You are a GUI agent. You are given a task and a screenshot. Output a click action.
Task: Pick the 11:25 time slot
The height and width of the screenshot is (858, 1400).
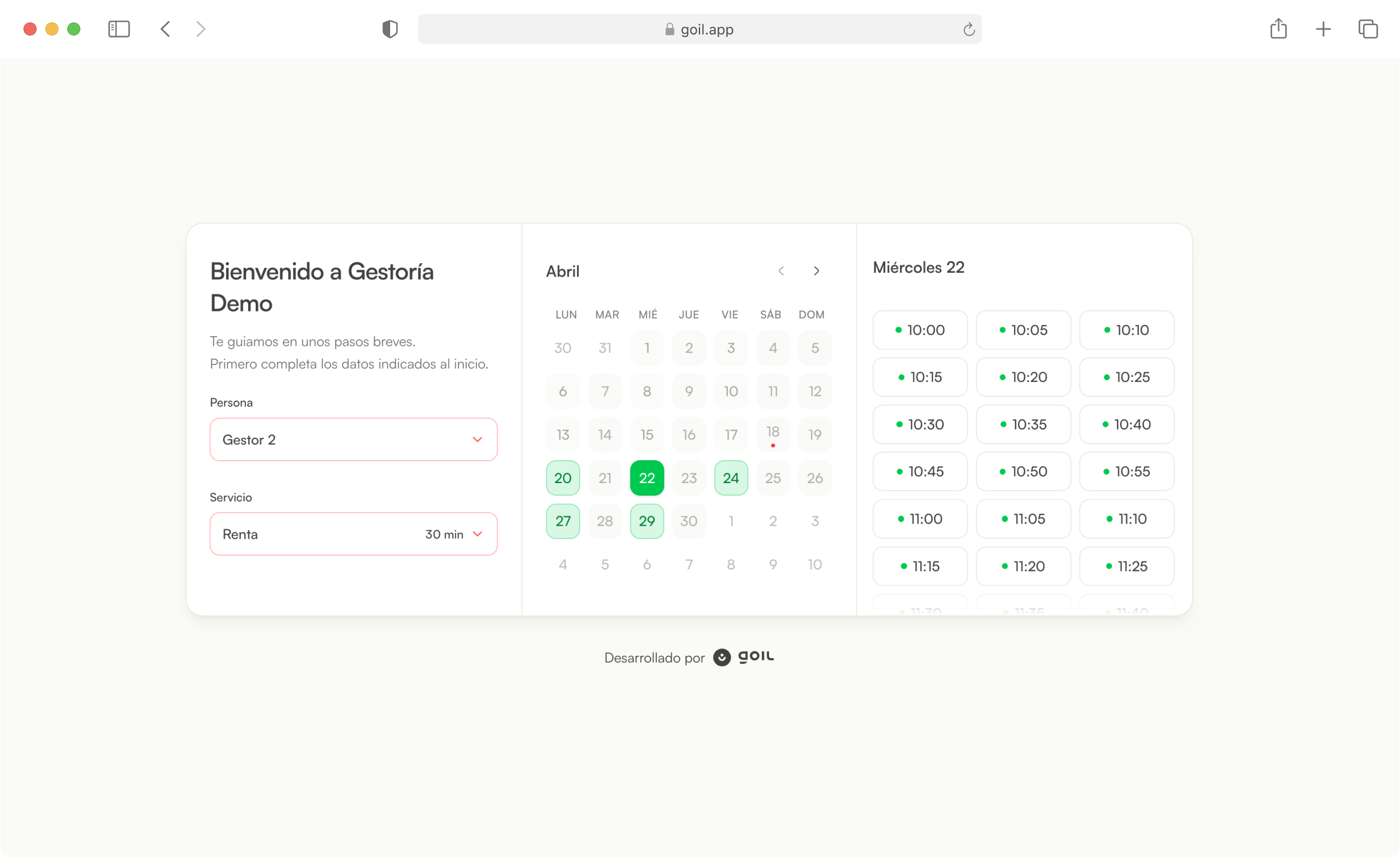point(1126,567)
